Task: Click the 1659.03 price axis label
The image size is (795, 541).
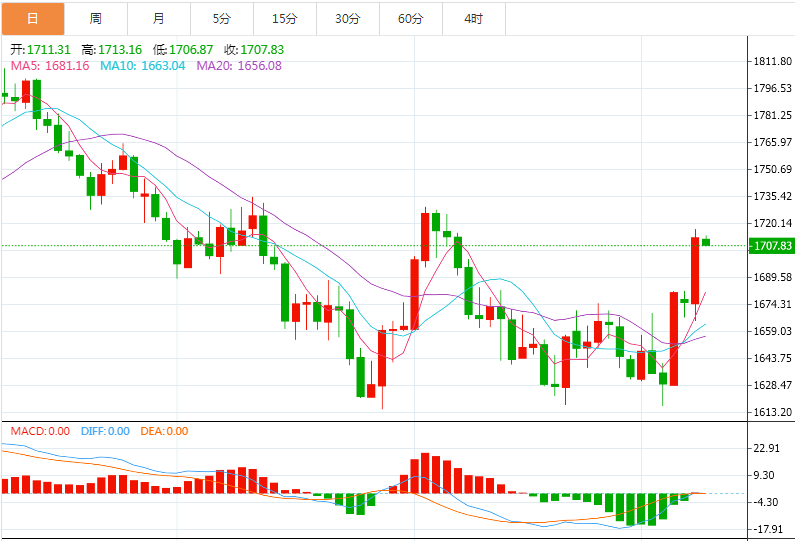Action: pyautogui.click(x=773, y=331)
